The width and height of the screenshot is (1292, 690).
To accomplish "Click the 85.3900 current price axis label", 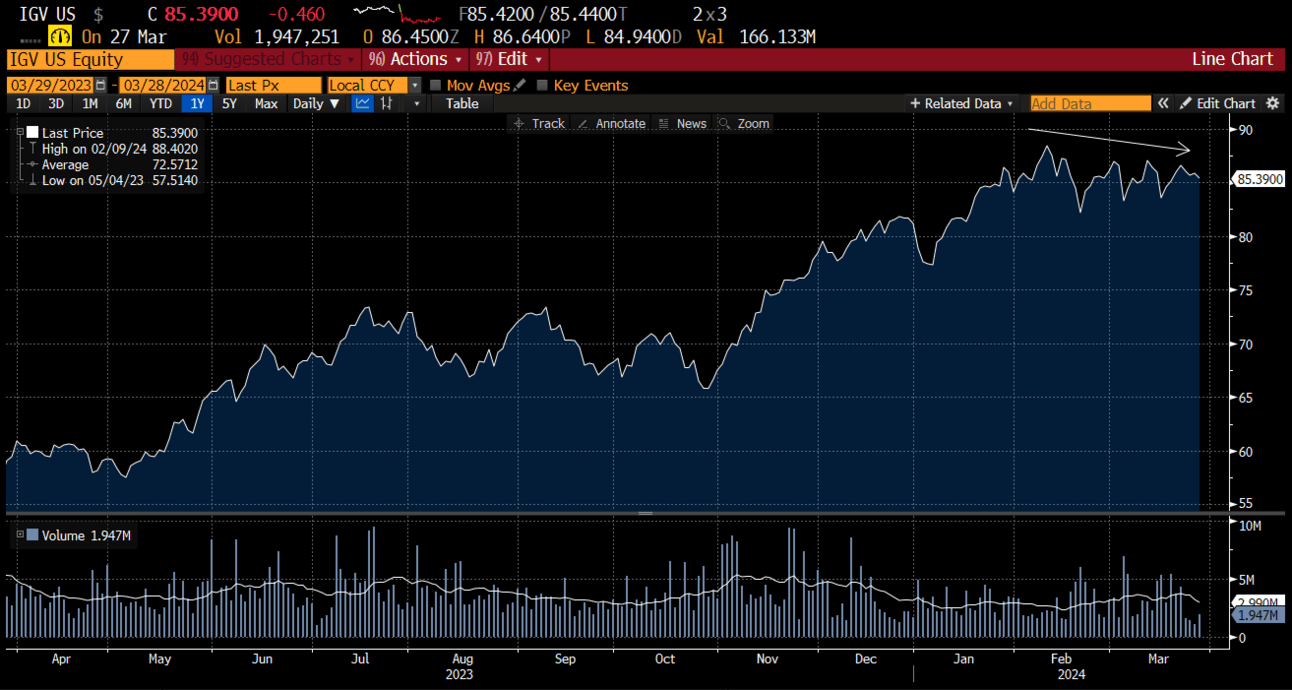I will [1258, 180].
